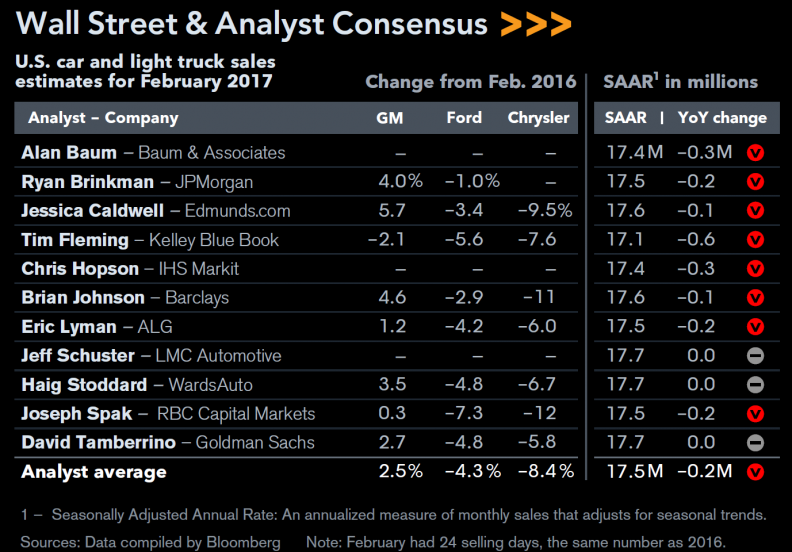The height and width of the screenshot is (552, 792).
Task: Click the Analyst – Company header
Action: 104,118
